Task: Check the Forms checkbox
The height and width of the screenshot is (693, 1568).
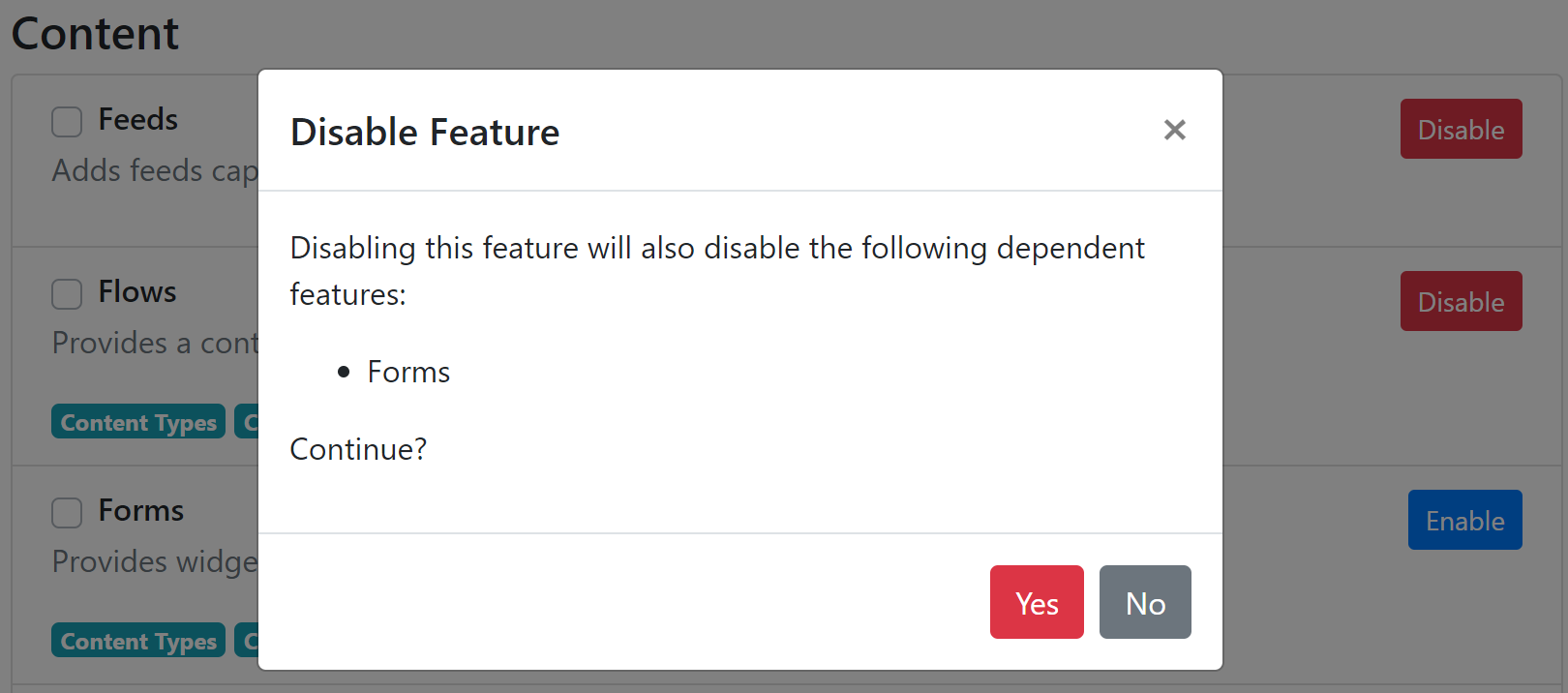Action: coord(66,513)
